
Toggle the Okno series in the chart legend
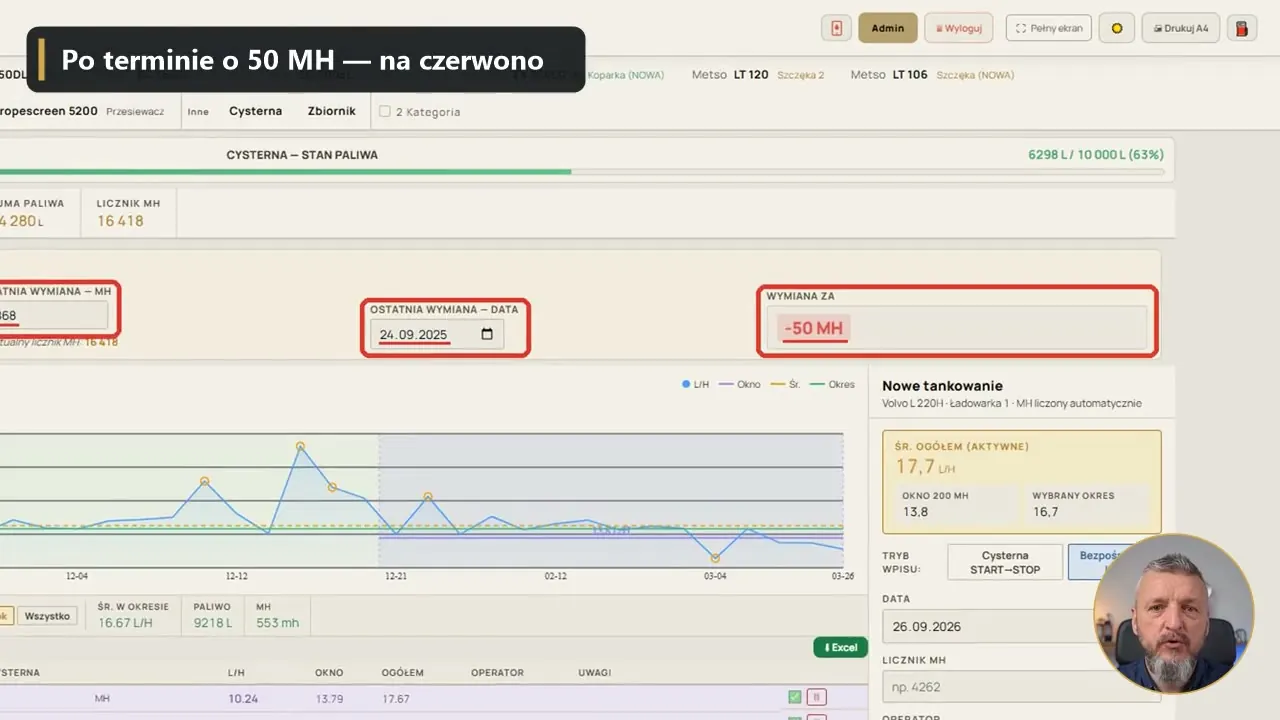point(739,384)
